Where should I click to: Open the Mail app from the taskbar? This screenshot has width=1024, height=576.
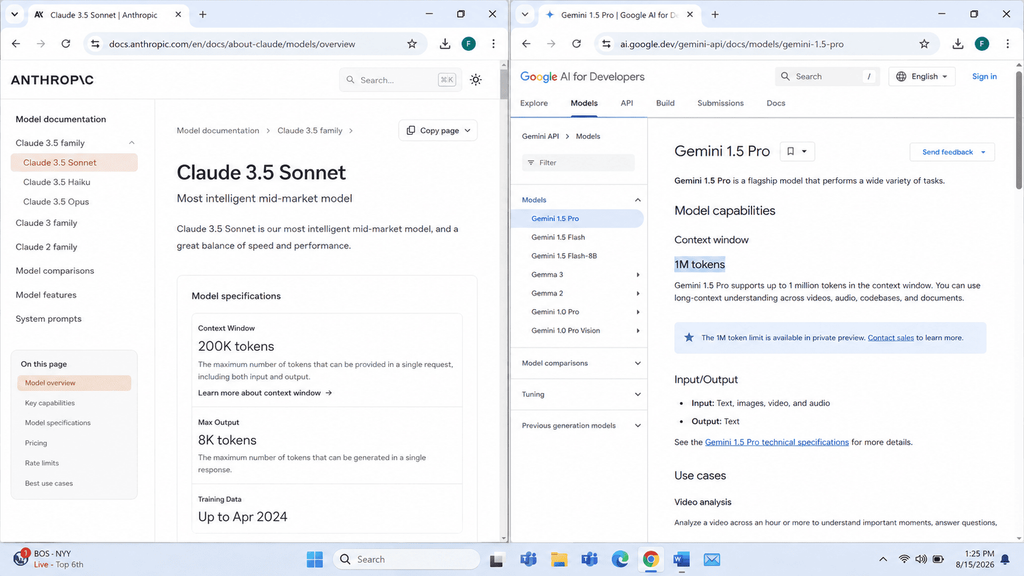click(712, 559)
